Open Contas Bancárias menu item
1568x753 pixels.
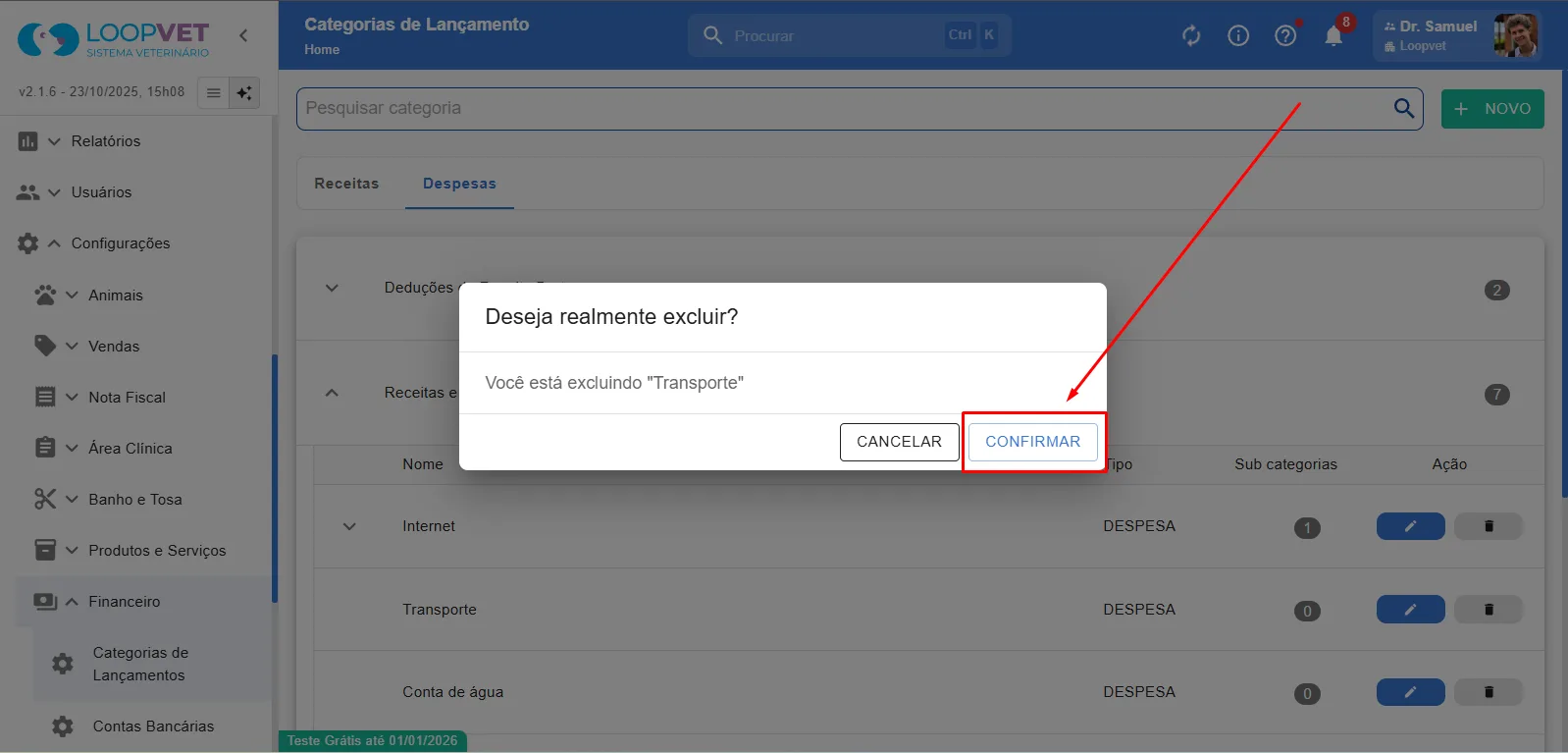point(153,726)
